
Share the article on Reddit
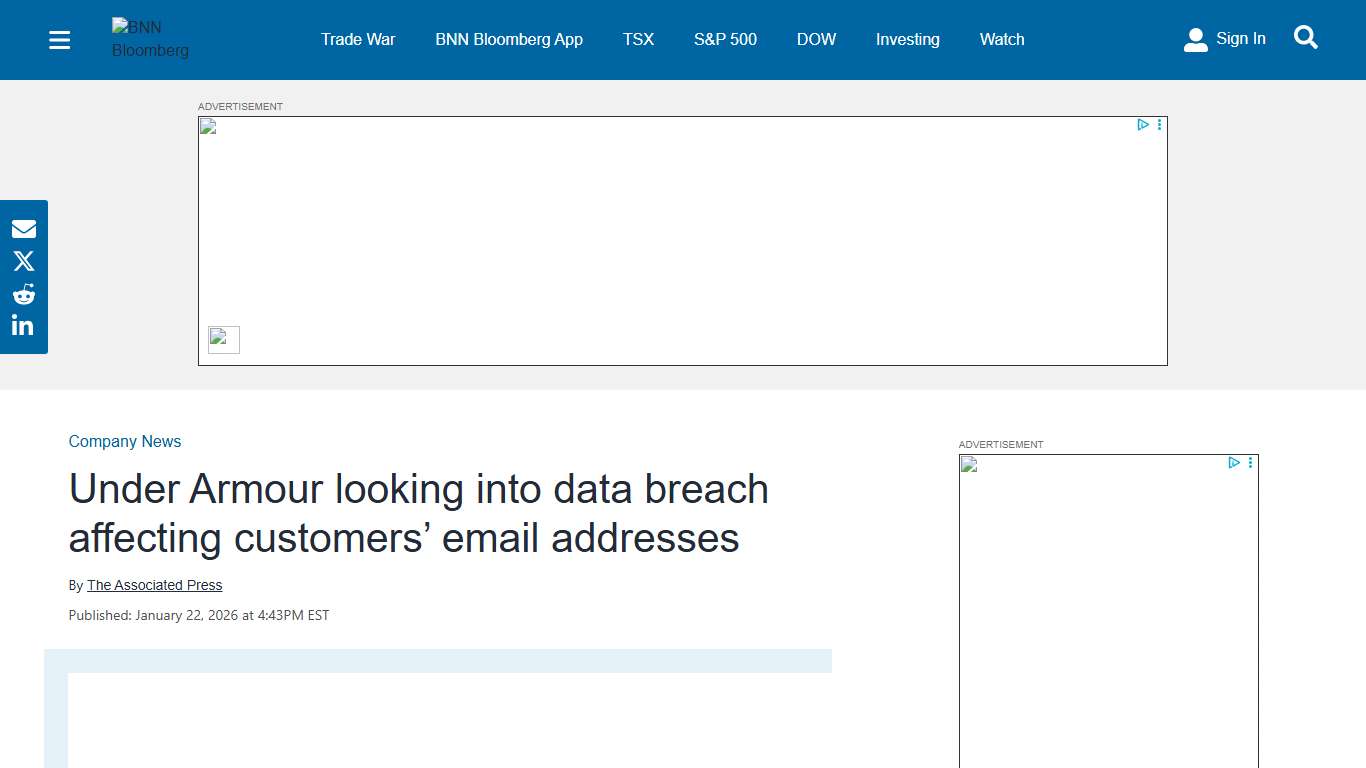click(23, 293)
